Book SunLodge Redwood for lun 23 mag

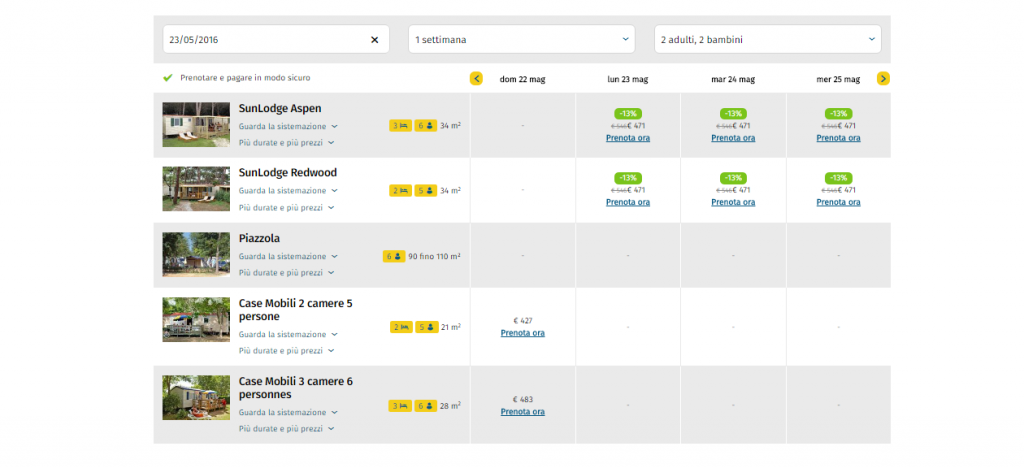[x=628, y=202]
